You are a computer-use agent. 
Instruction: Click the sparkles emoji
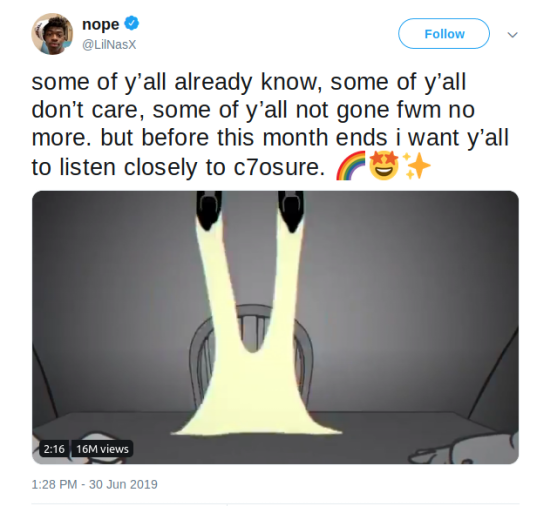point(416,166)
